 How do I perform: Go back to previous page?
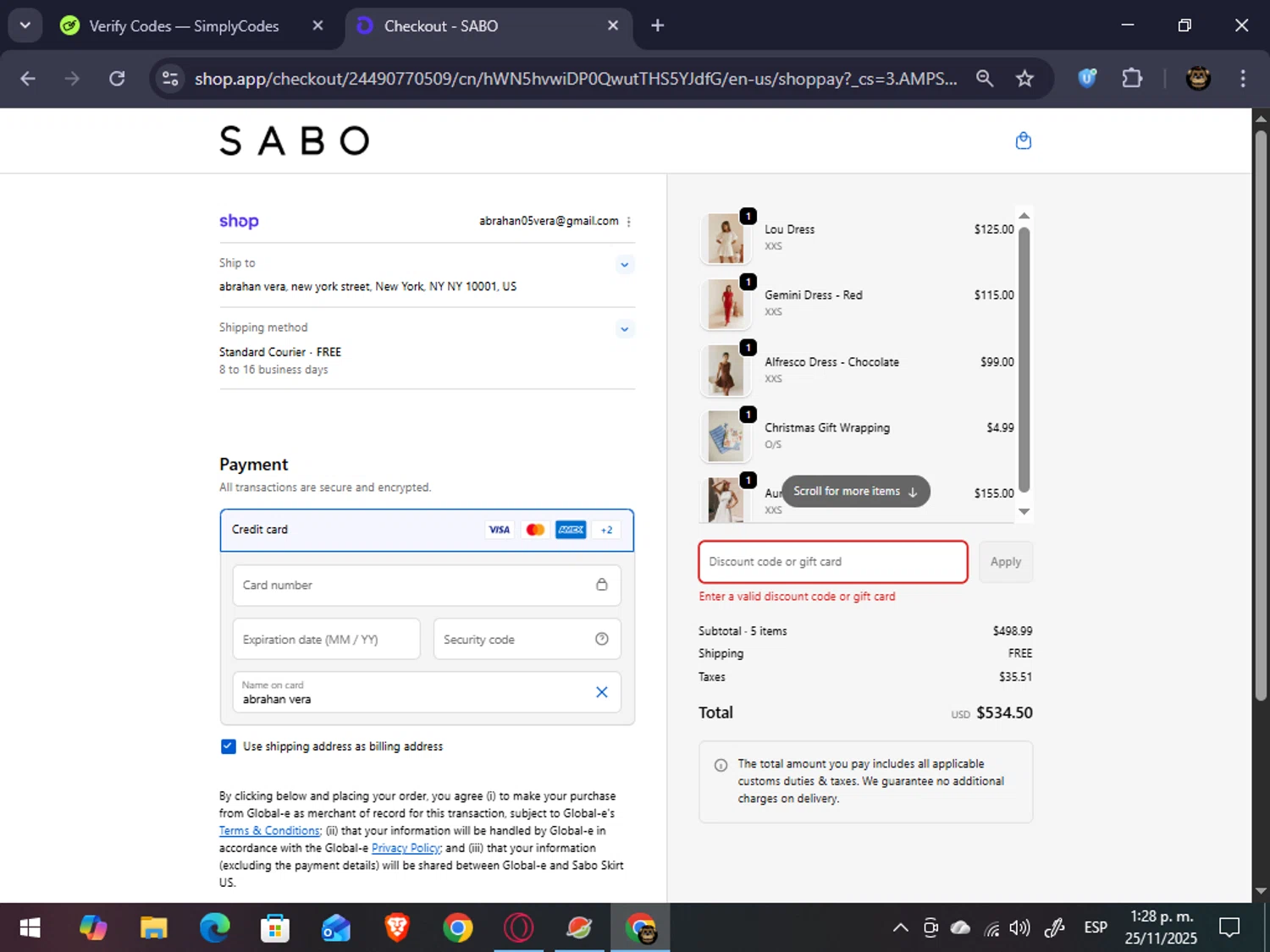tap(28, 79)
